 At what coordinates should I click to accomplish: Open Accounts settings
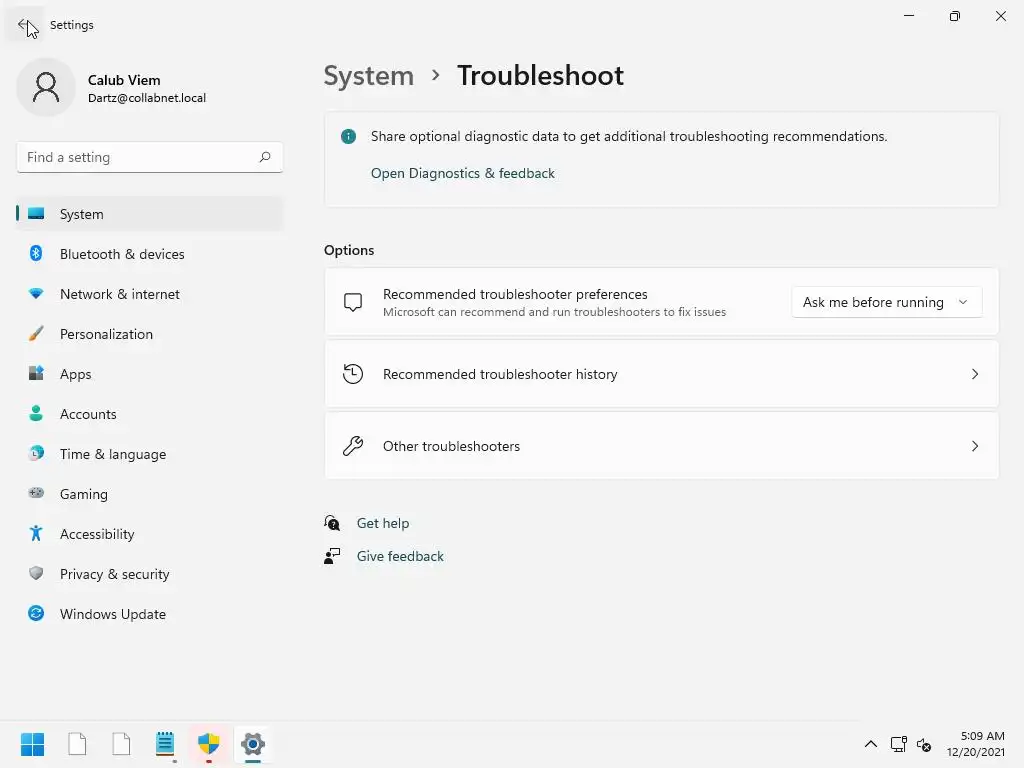[x=150, y=413]
